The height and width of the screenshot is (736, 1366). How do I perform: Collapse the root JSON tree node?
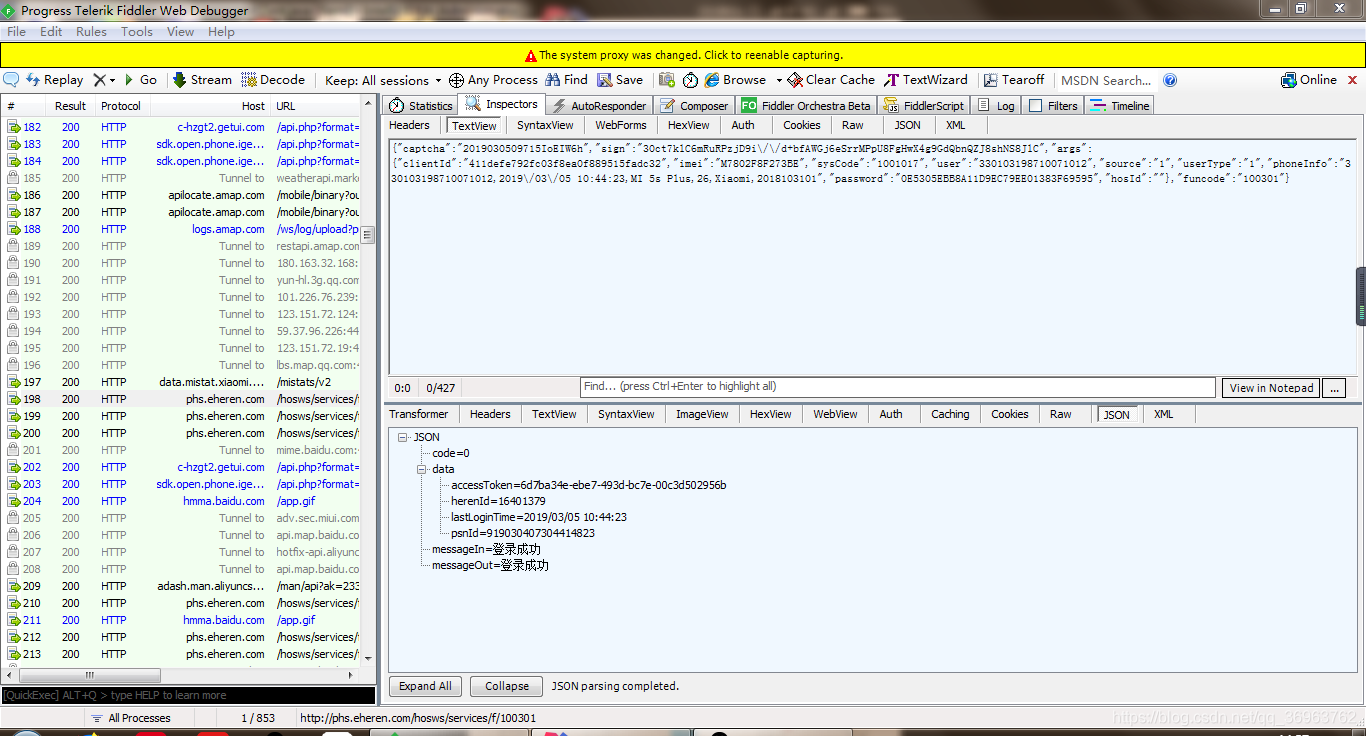[x=402, y=437]
